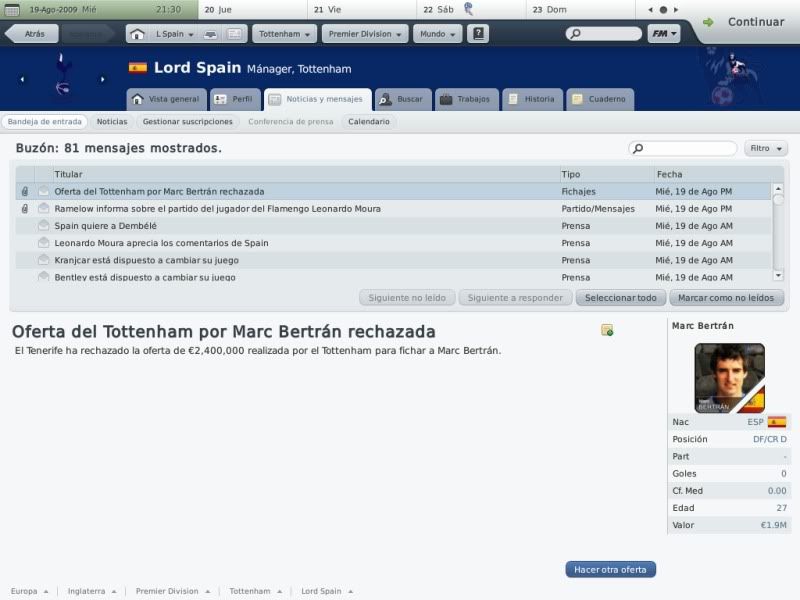Open the Tottenham club dropdown
This screenshot has height=600, width=800.
284,34
